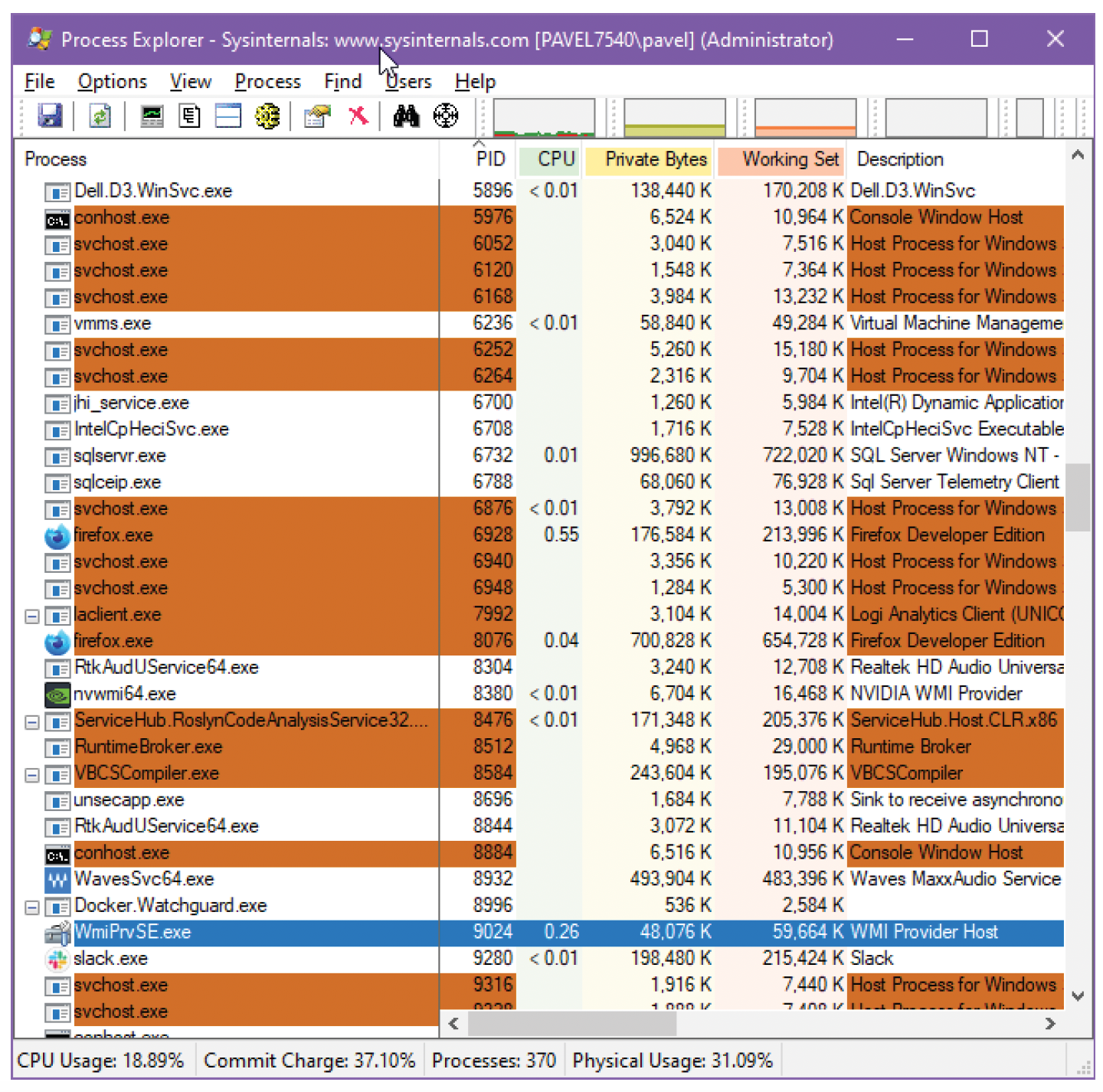Click the Refresh Now toolbar icon
Image resolution: width=1103 pixels, height=1092 pixels.
100,116
